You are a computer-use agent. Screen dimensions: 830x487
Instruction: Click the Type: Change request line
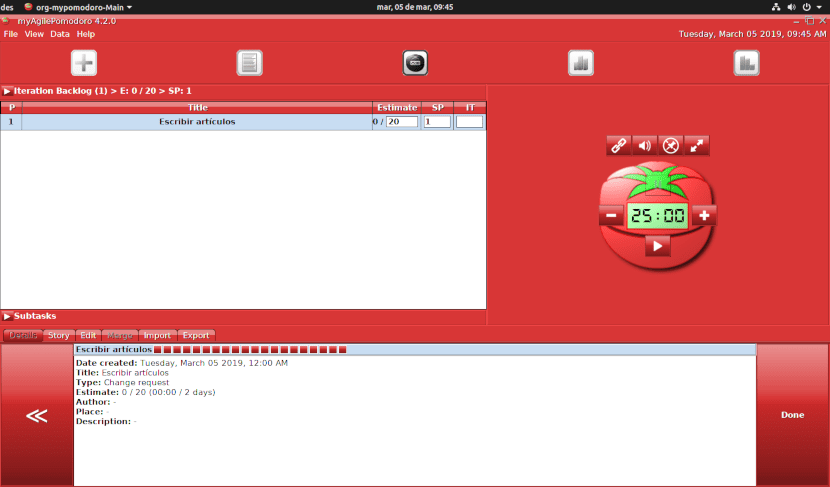[x=122, y=383]
